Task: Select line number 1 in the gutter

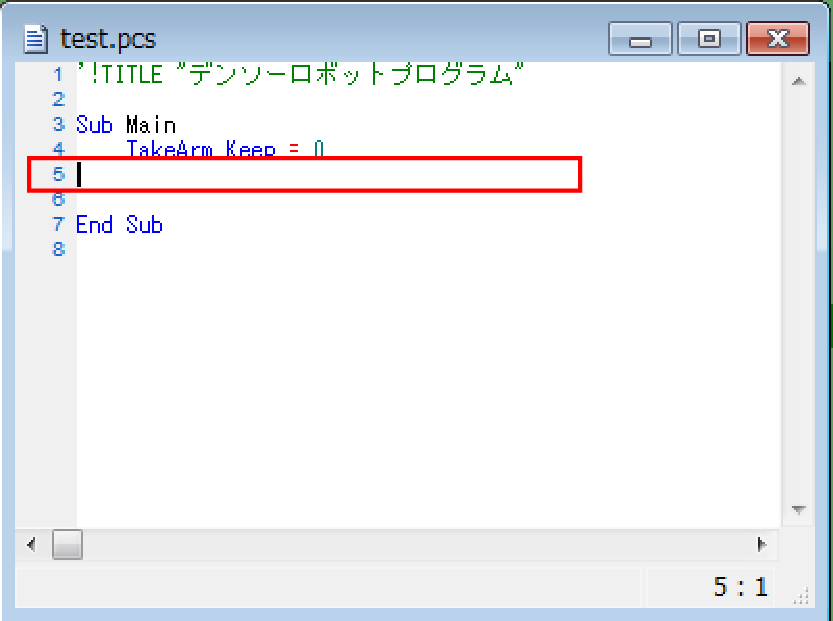Action: click(58, 75)
